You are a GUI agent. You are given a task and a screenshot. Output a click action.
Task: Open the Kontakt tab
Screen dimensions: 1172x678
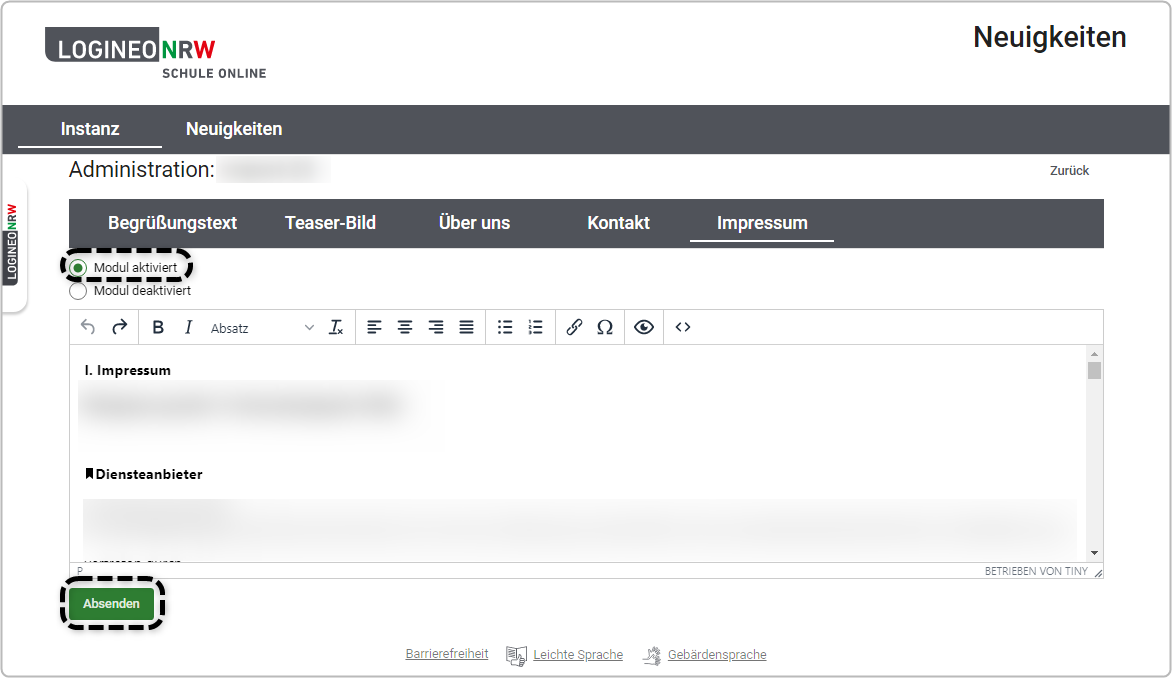[x=618, y=223]
